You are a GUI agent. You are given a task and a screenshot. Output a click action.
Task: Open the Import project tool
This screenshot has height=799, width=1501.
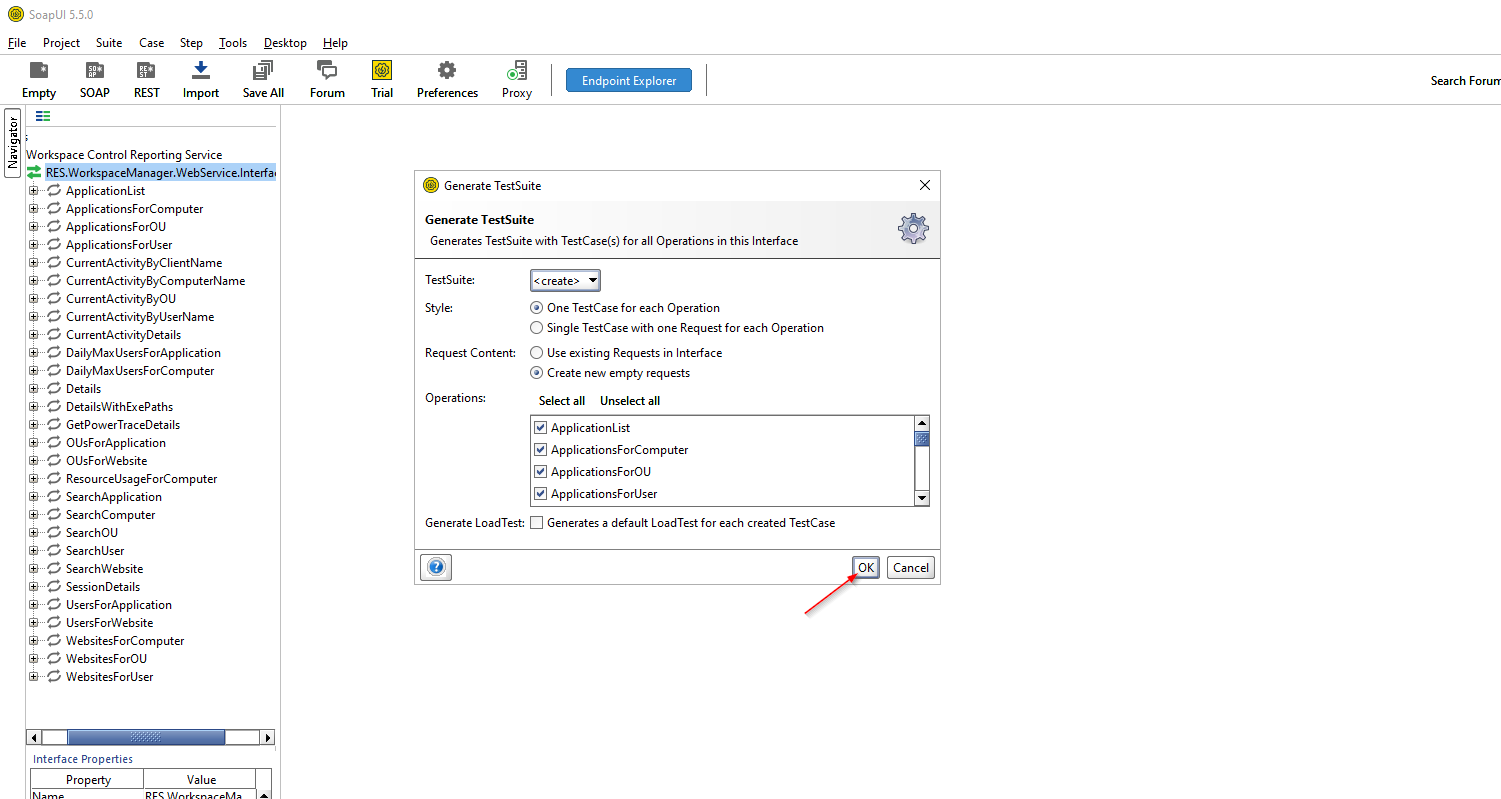coord(200,79)
